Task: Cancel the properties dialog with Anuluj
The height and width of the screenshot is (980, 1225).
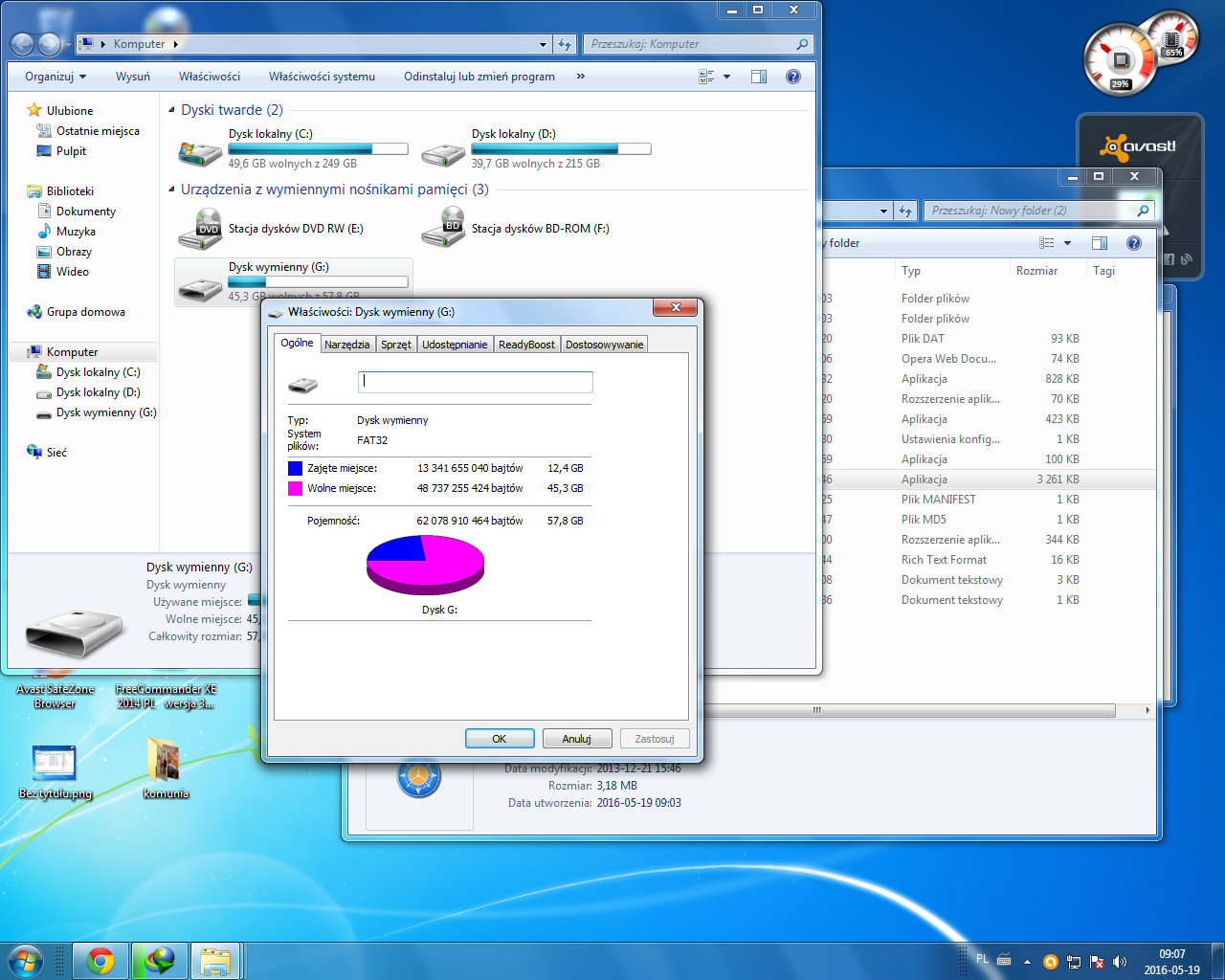Action: click(x=577, y=739)
